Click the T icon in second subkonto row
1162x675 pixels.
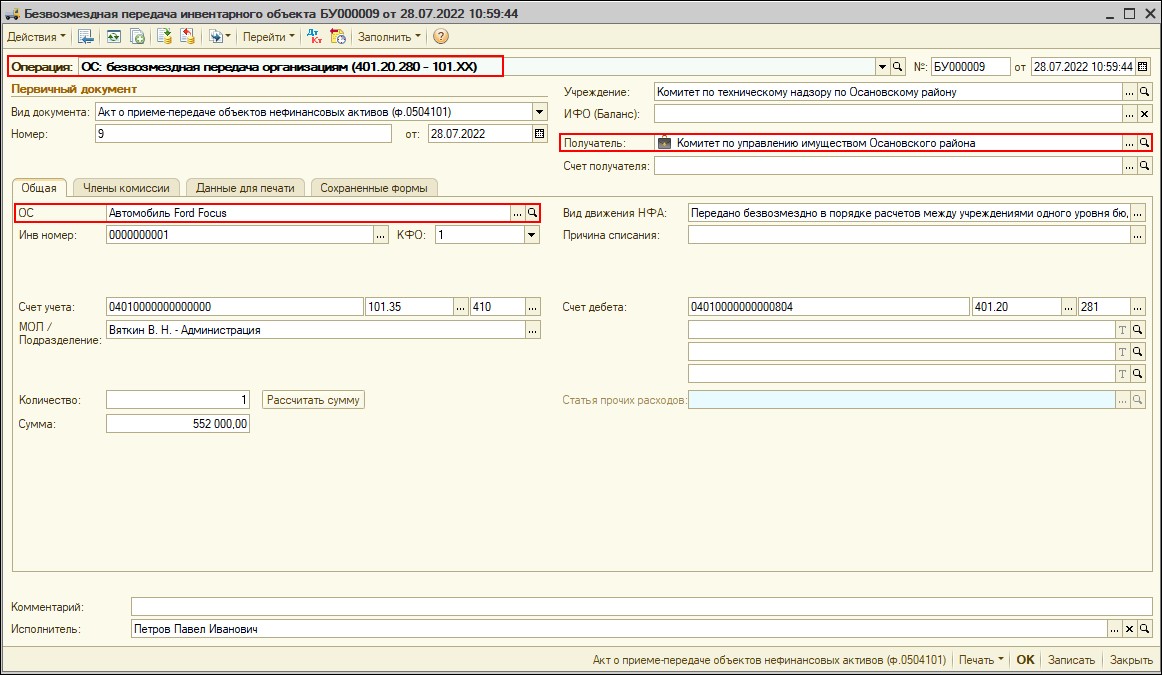[x=1123, y=352]
